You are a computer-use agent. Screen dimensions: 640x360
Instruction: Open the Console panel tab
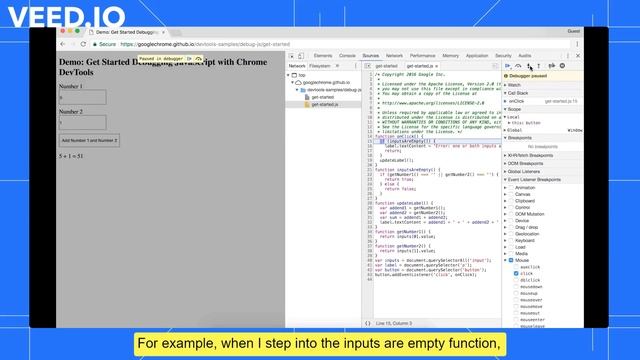[347, 56]
